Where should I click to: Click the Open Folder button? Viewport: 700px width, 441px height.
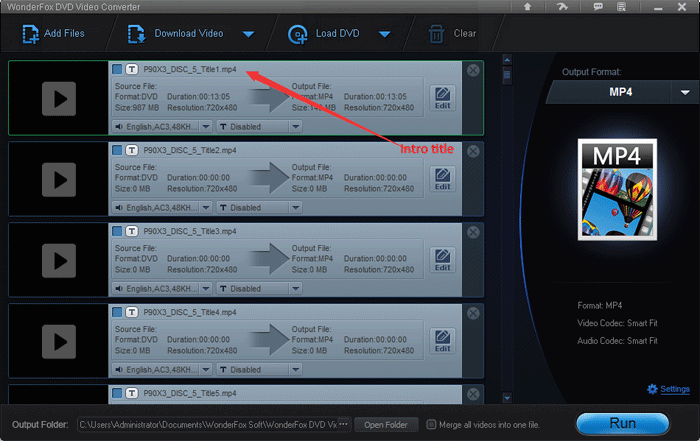tap(386, 425)
